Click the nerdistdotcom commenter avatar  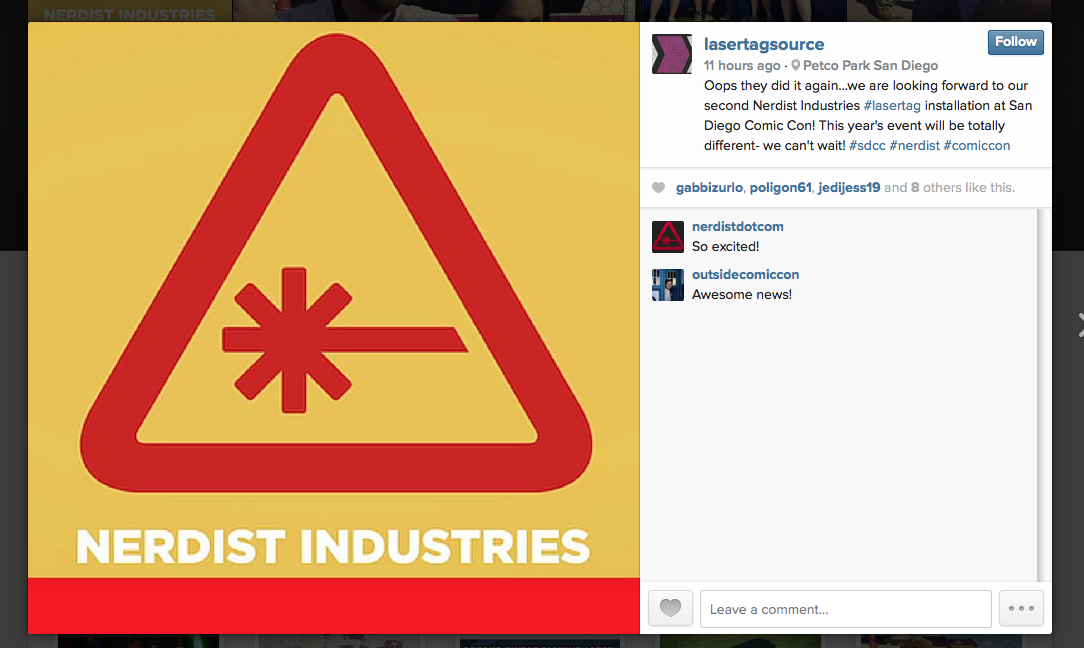(667, 237)
